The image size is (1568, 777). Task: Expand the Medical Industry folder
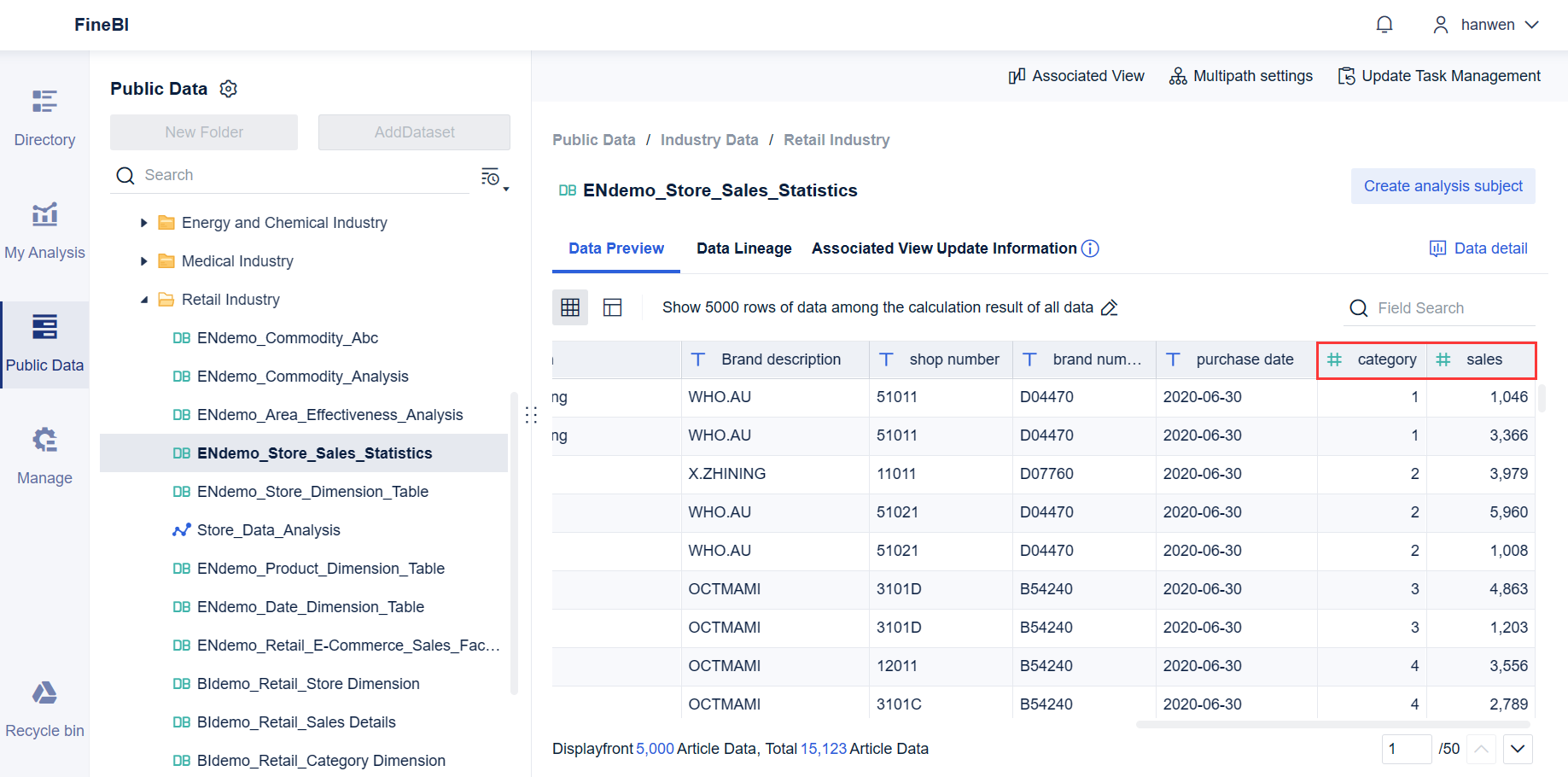pyautogui.click(x=143, y=260)
